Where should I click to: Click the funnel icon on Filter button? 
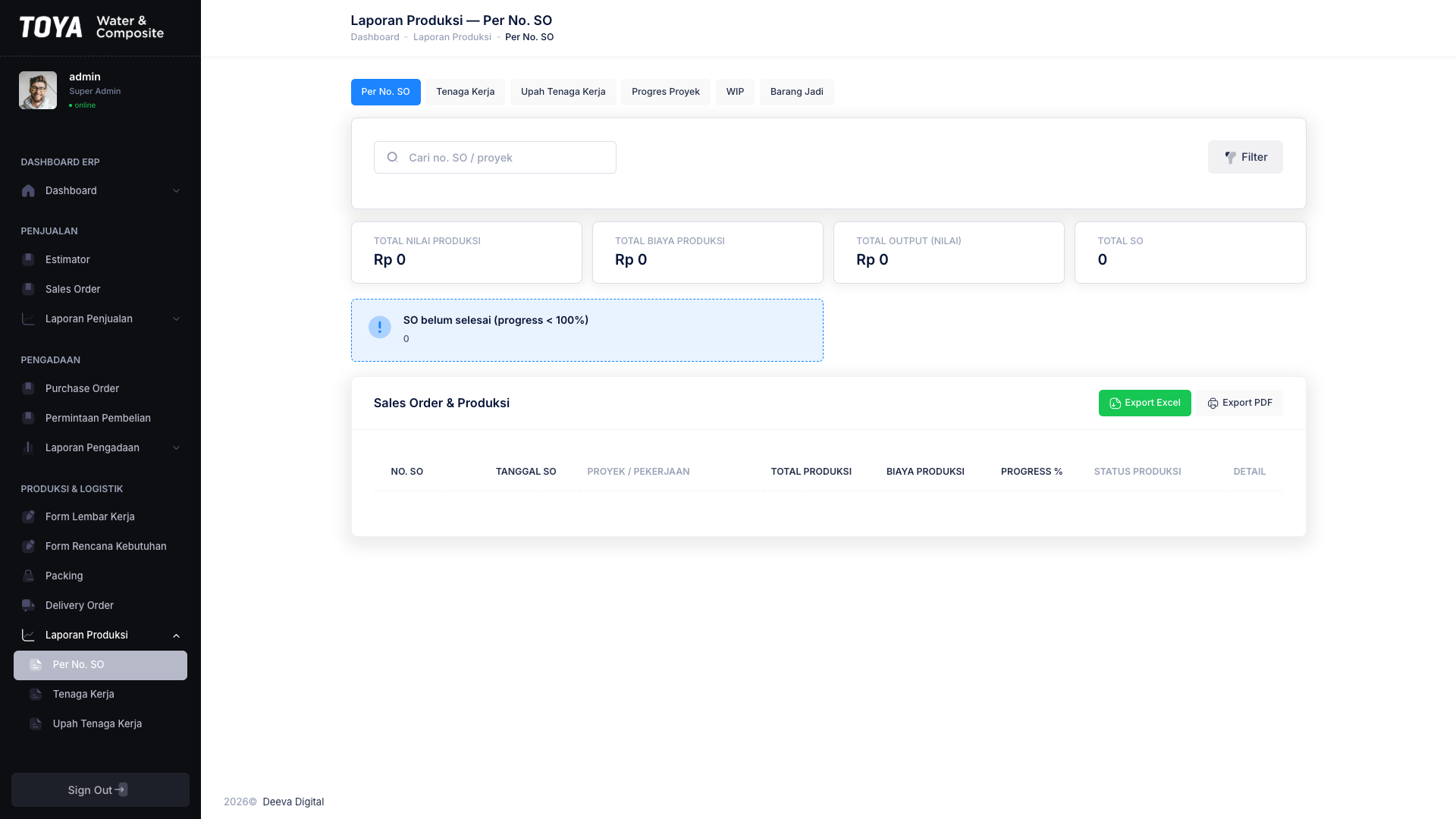pos(1231,157)
